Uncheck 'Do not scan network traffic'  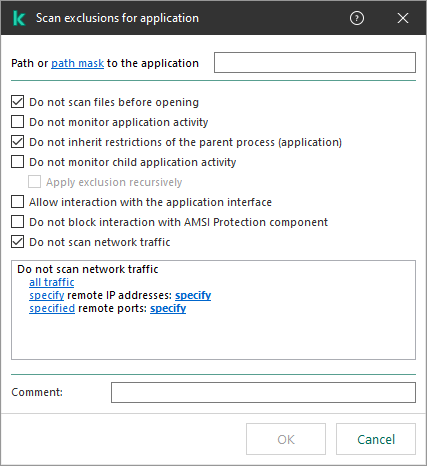pos(17,242)
